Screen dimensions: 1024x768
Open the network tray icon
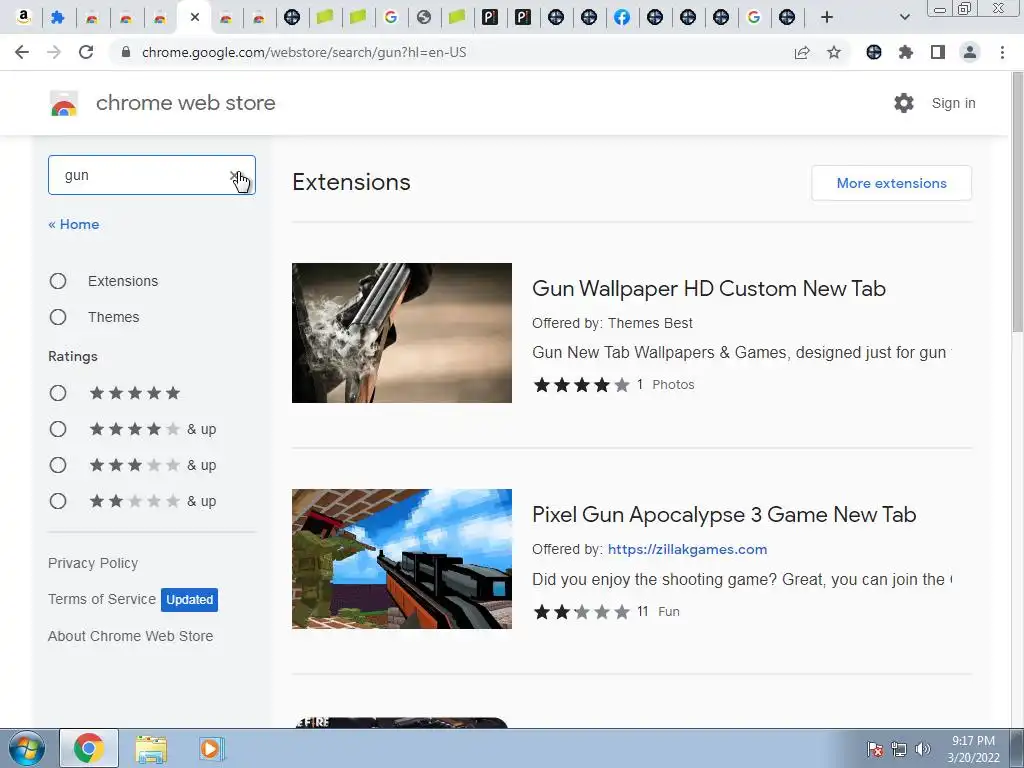pos(899,749)
